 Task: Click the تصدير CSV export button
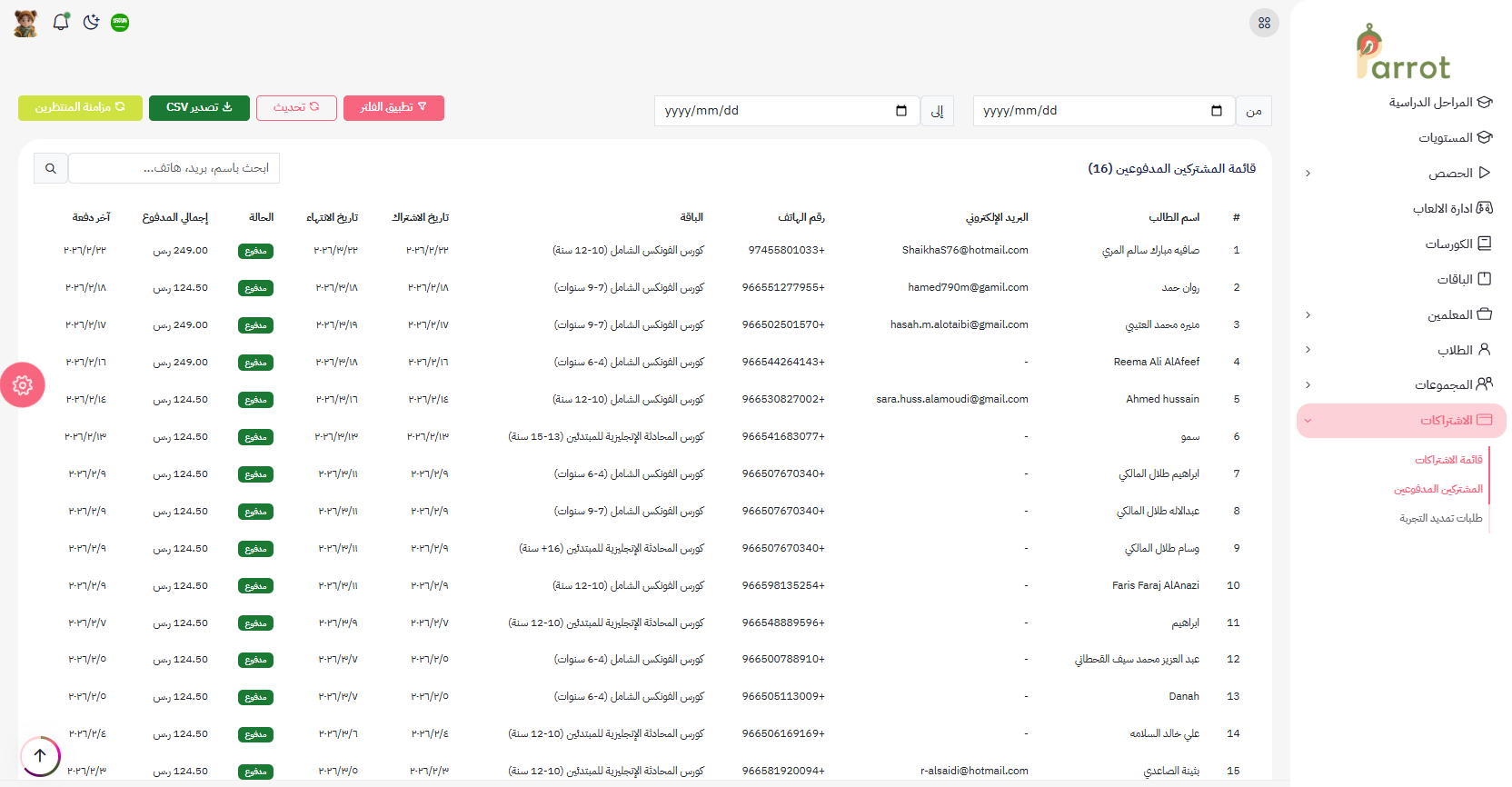[x=200, y=107]
